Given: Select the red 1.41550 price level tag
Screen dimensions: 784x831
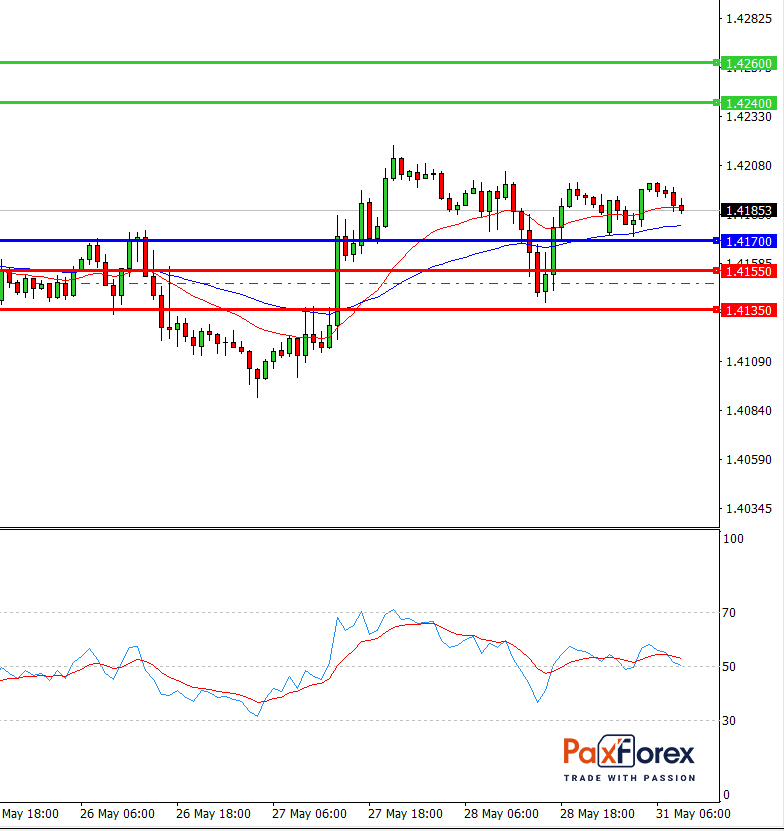Looking at the screenshot, I should point(748,271).
